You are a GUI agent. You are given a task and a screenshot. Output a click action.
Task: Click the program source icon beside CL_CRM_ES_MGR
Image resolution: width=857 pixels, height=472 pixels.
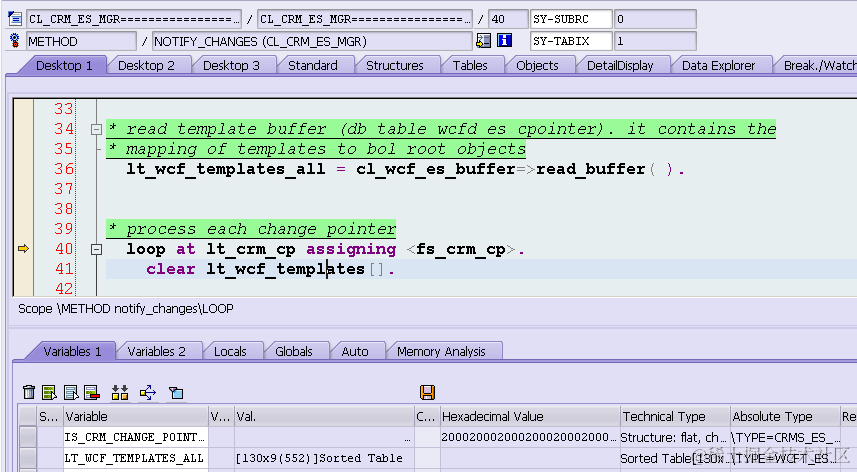coord(15,19)
